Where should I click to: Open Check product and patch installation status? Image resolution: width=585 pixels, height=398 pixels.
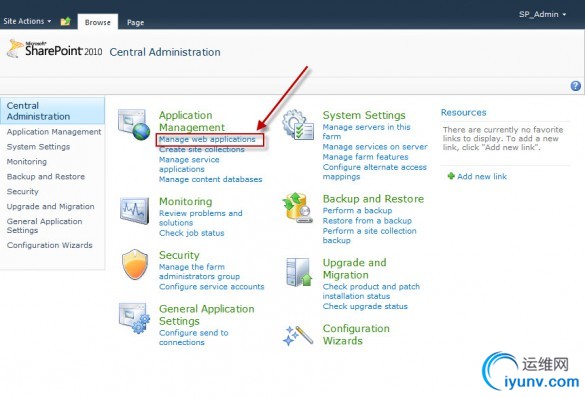tap(371, 291)
